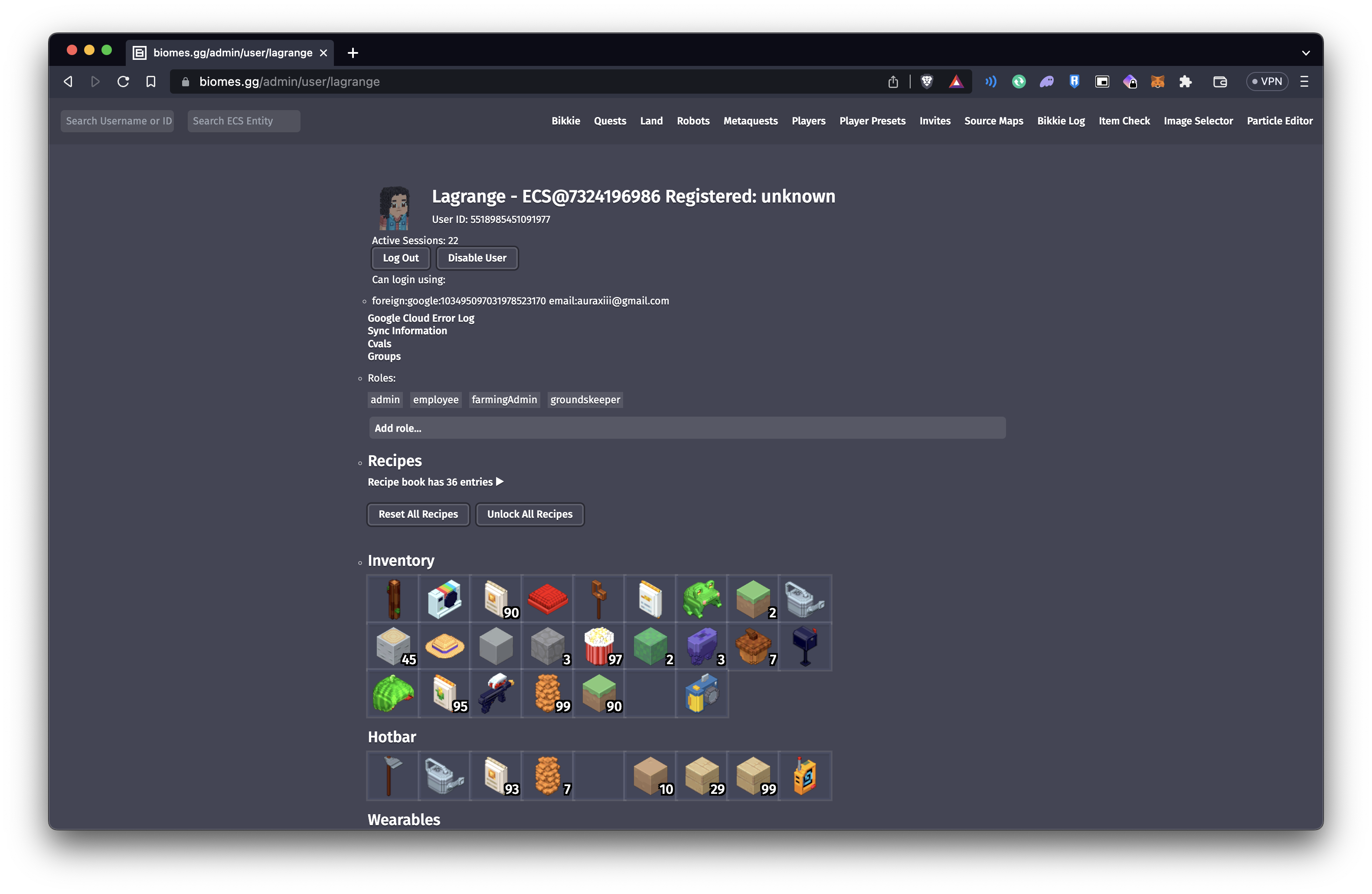Screen dimensions: 1372x894
Task: Select the camera item in inventory
Action: coord(444,599)
